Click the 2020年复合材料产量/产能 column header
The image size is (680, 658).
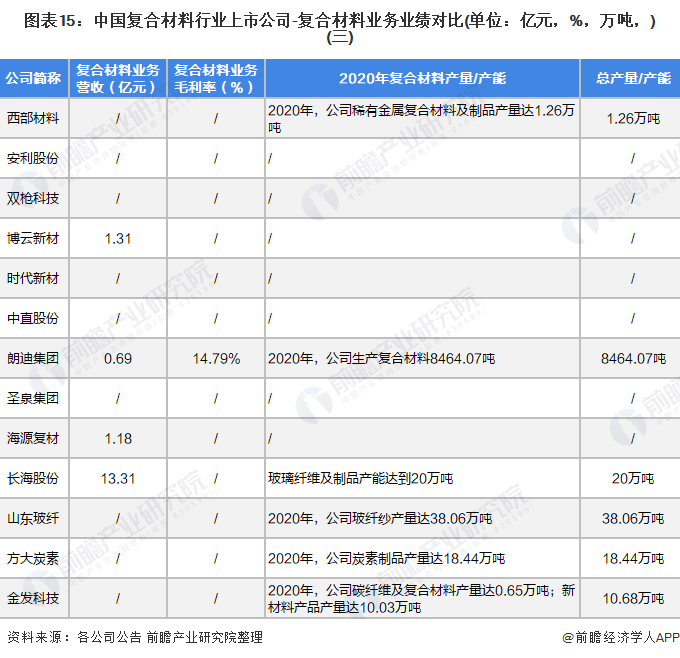[422, 78]
